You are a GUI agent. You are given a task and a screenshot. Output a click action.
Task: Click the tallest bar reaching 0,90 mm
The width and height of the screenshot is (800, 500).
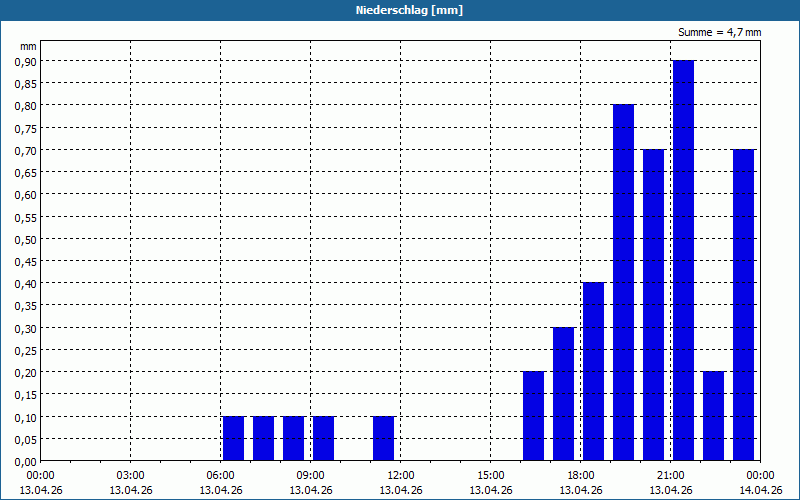pos(683,261)
